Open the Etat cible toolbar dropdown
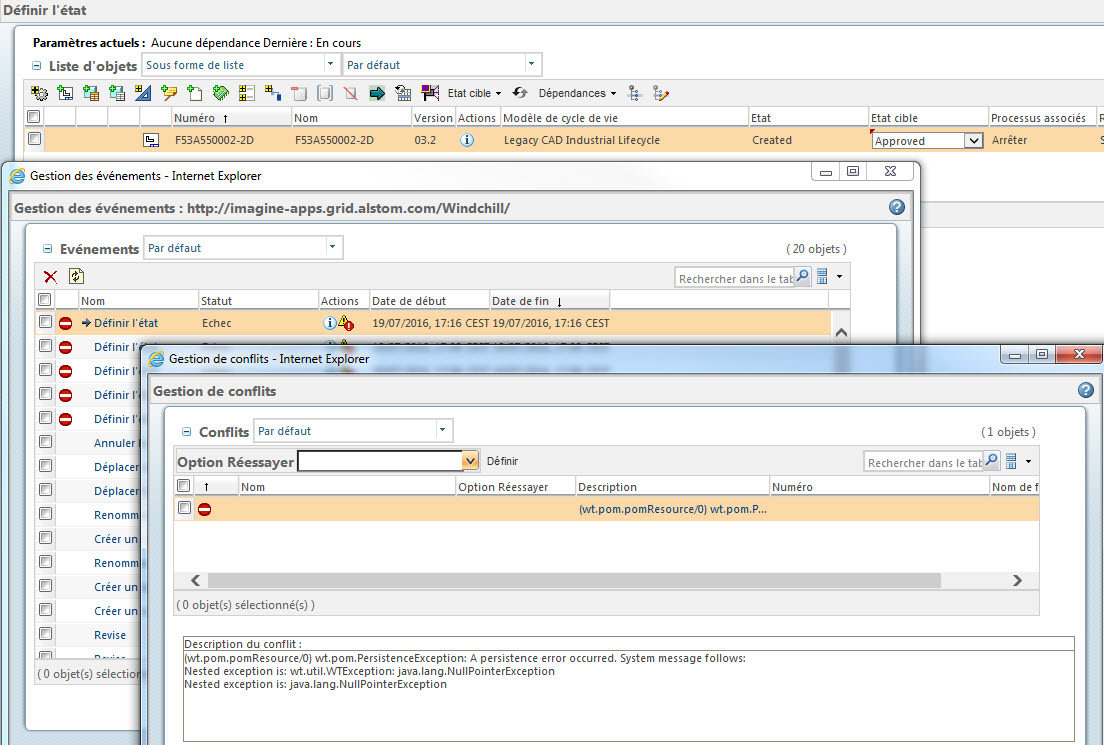1104x745 pixels. click(x=475, y=93)
